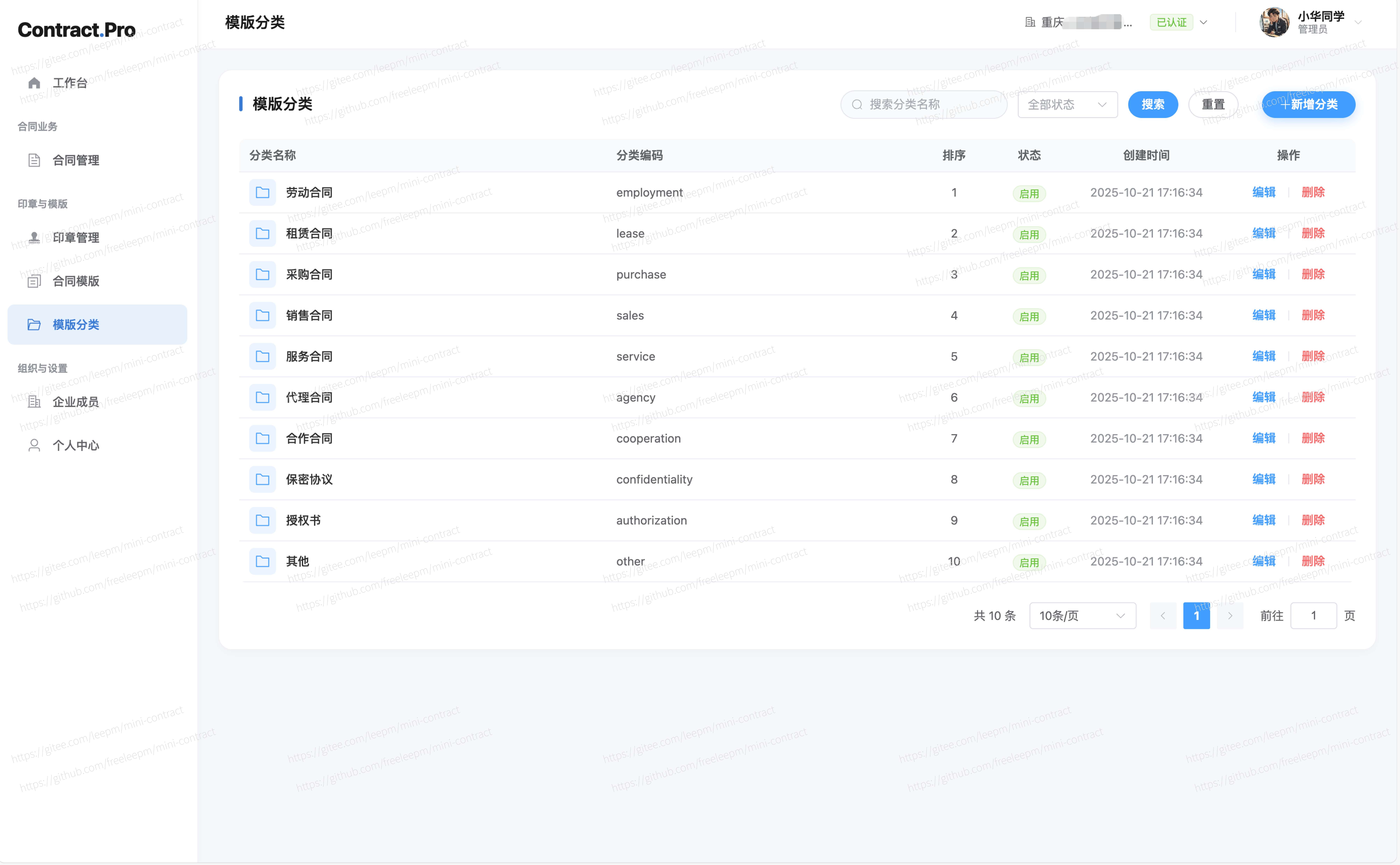The height and width of the screenshot is (865, 1400).
Task: Click the folder icon in 保密协议 row
Action: (262, 479)
